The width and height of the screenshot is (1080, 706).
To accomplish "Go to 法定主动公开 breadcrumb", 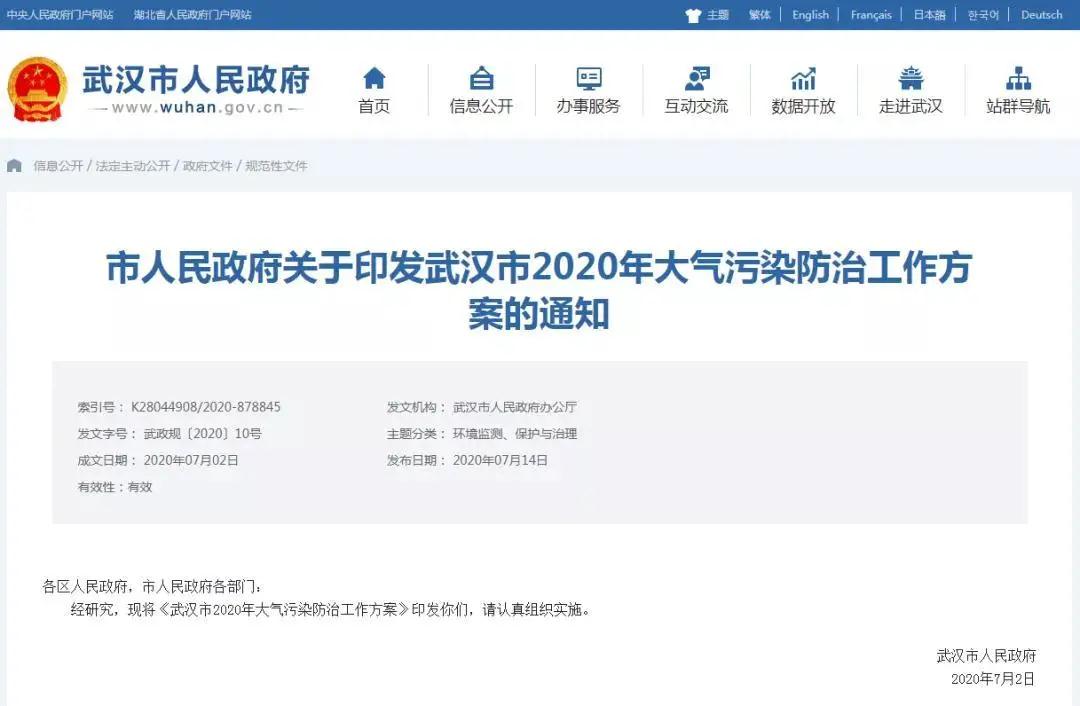I will coord(133,166).
